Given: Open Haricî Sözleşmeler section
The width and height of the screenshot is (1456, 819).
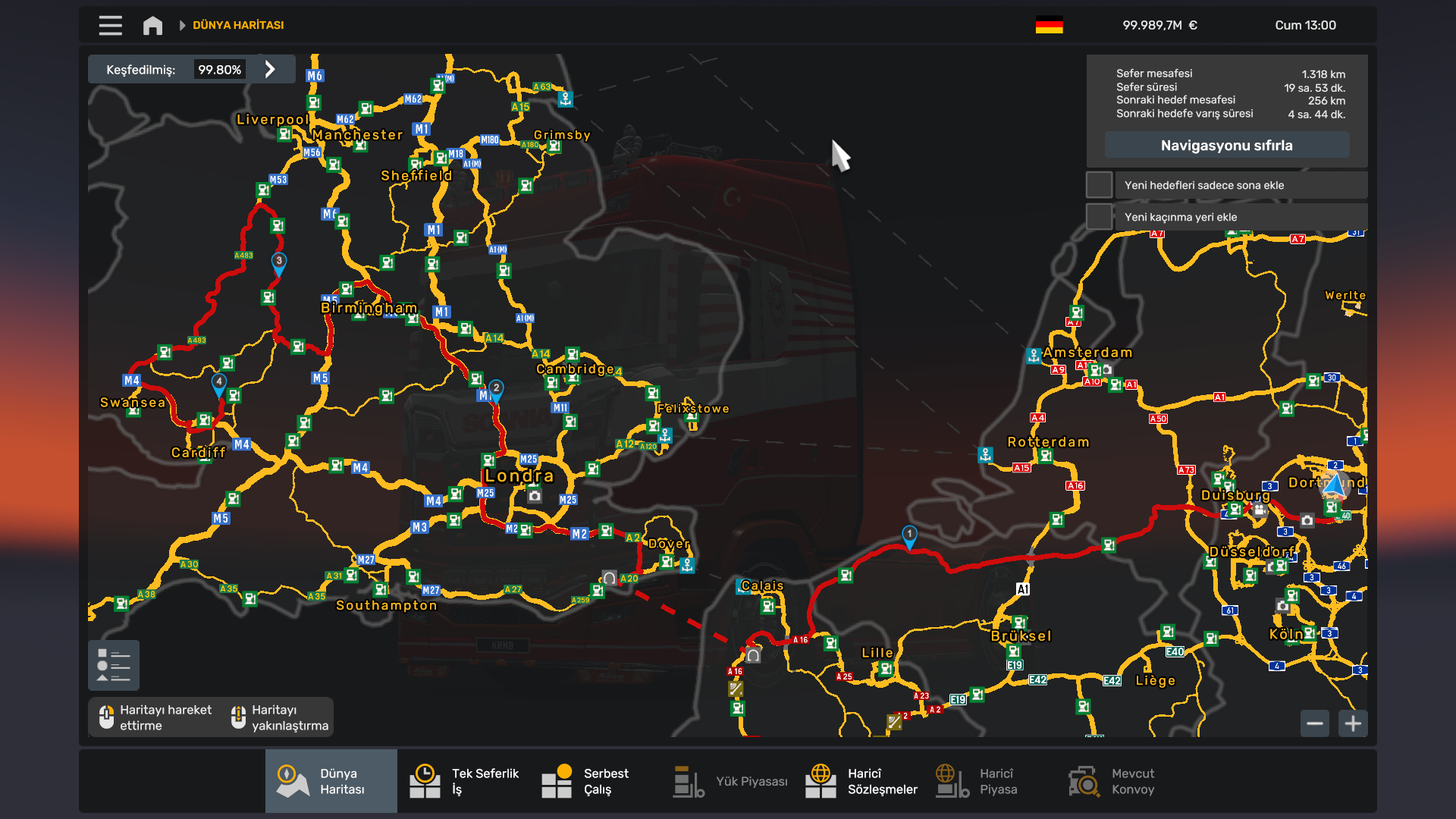Looking at the screenshot, I should [861, 781].
